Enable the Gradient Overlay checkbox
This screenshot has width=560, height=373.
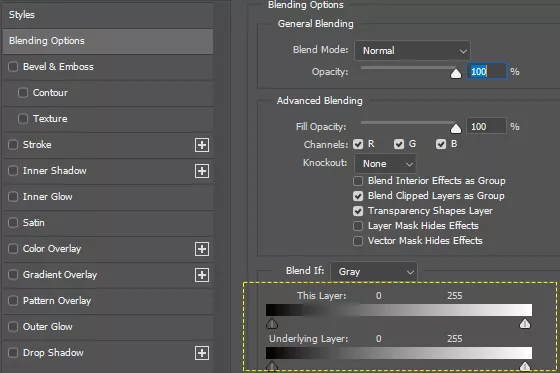point(13,275)
